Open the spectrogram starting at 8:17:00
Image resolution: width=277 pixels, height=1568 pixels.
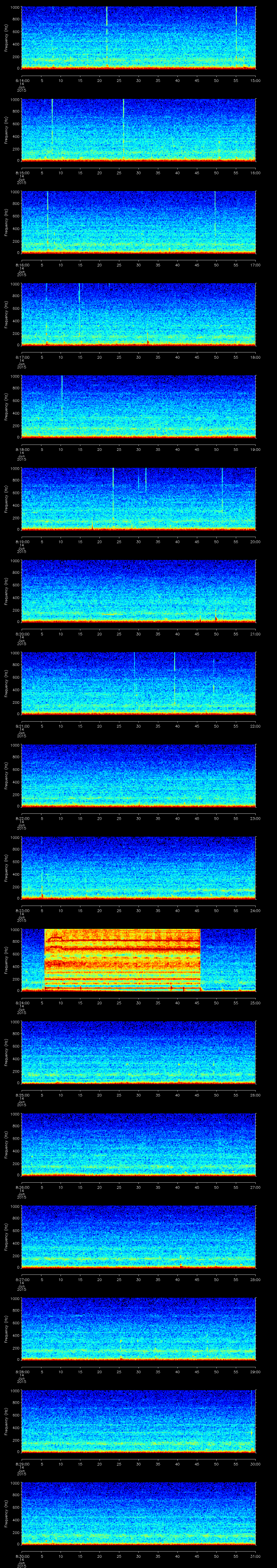click(138, 314)
